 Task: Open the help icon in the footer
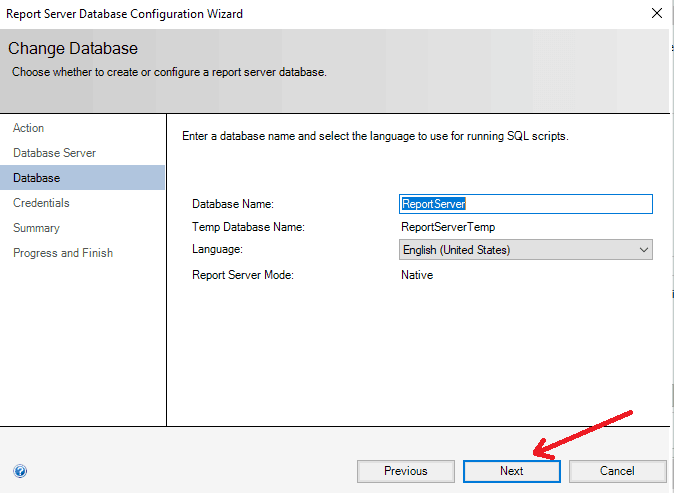point(20,471)
